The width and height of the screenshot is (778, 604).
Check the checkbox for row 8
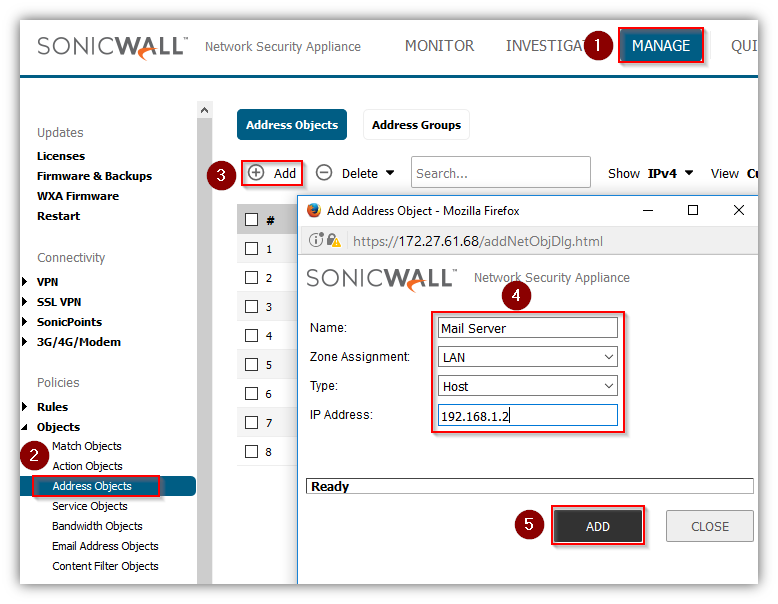pyautogui.click(x=252, y=452)
